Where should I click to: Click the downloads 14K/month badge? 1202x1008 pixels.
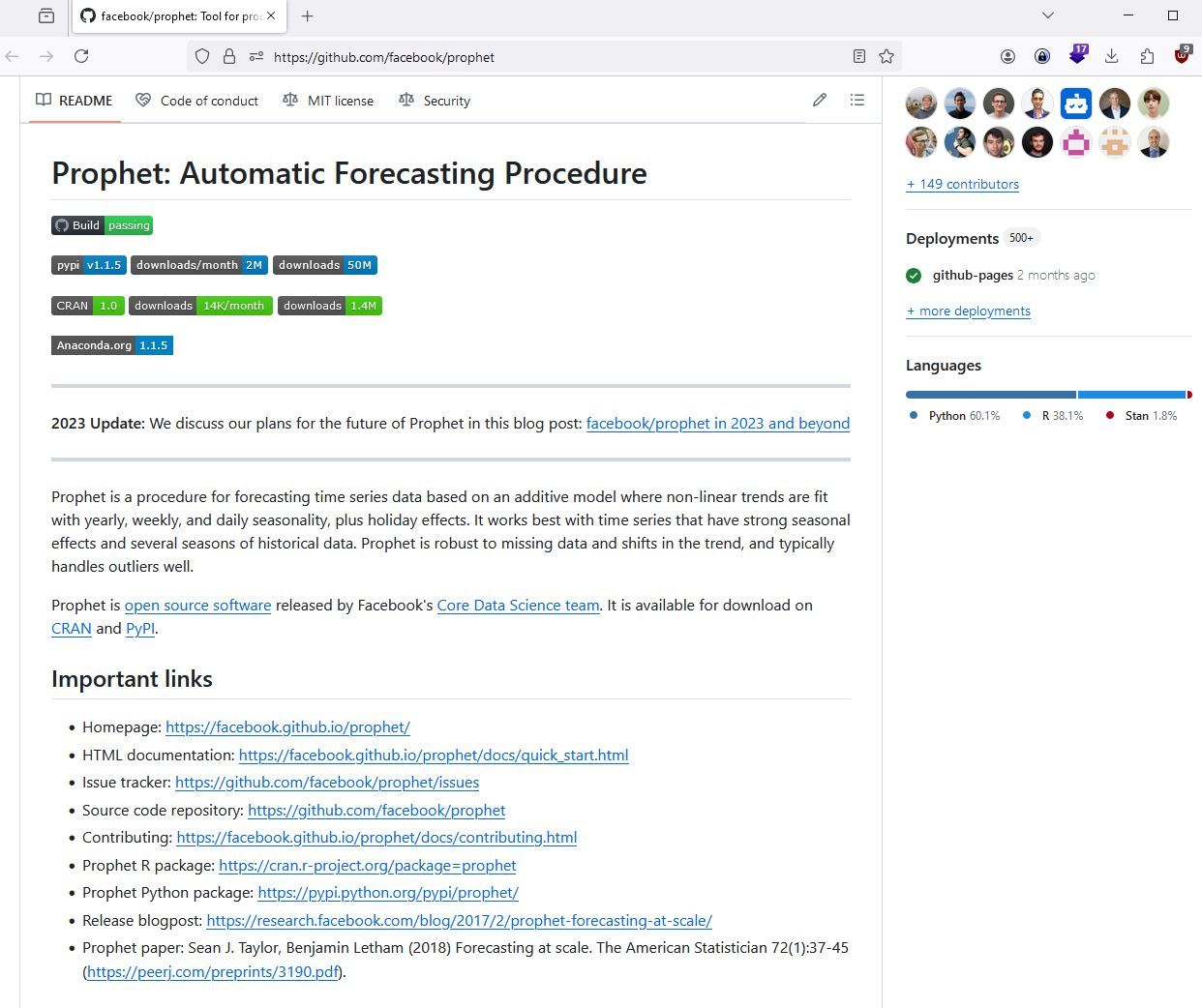click(x=201, y=306)
